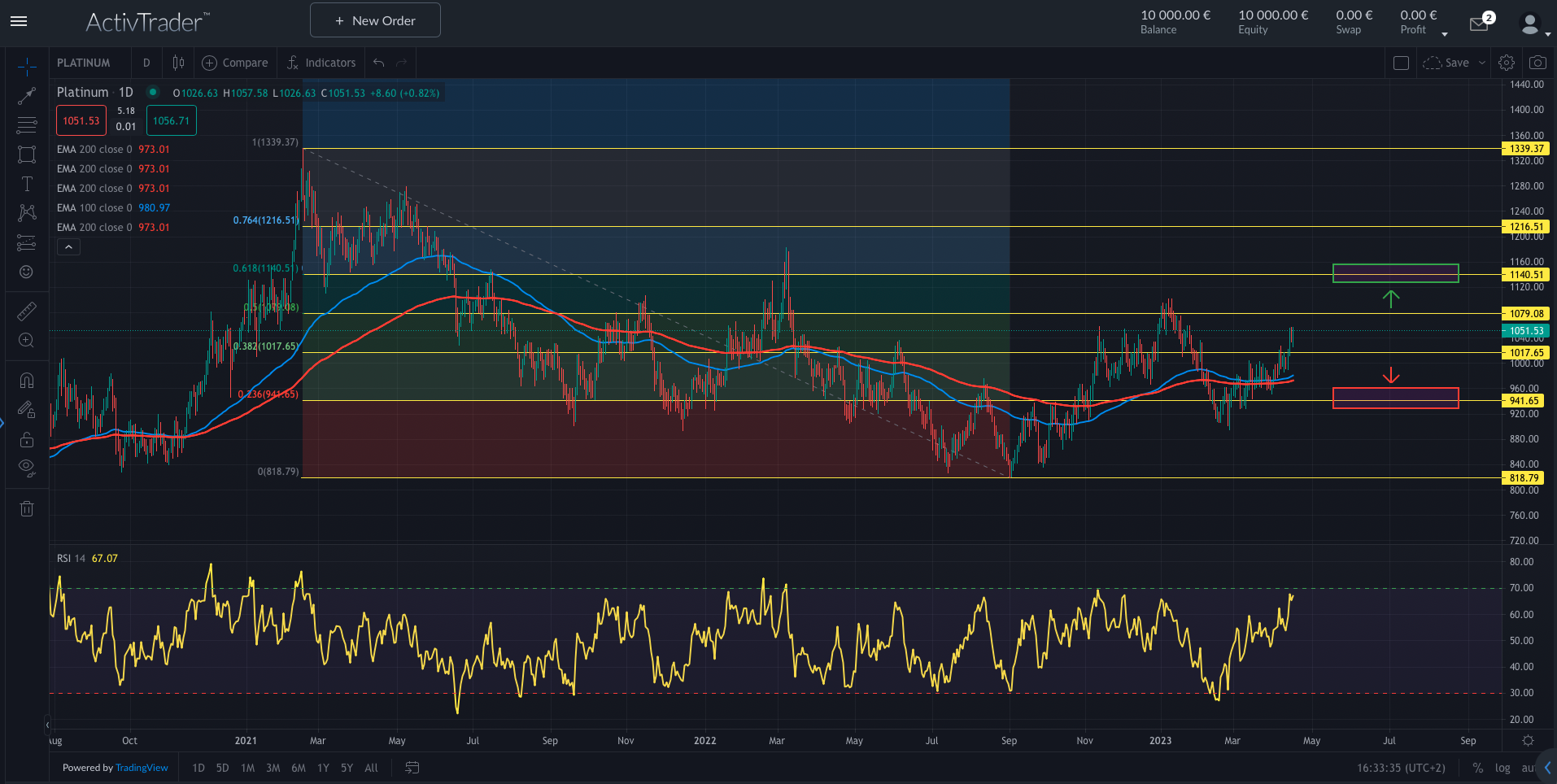This screenshot has width=1557, height=784.
Task: Toggle magnet snap mode
Action: click(x=27, y=379)
